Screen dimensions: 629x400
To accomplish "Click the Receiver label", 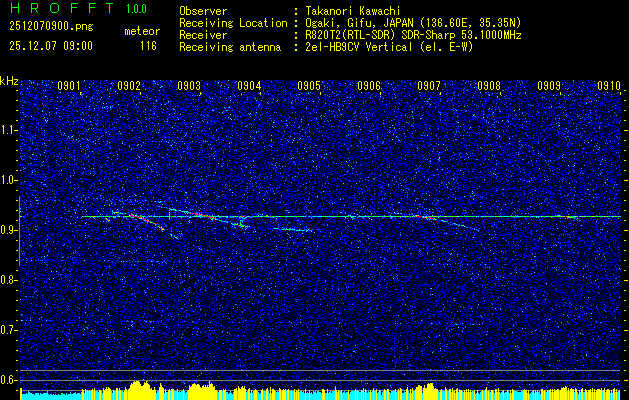I will (x=203, y=35).
